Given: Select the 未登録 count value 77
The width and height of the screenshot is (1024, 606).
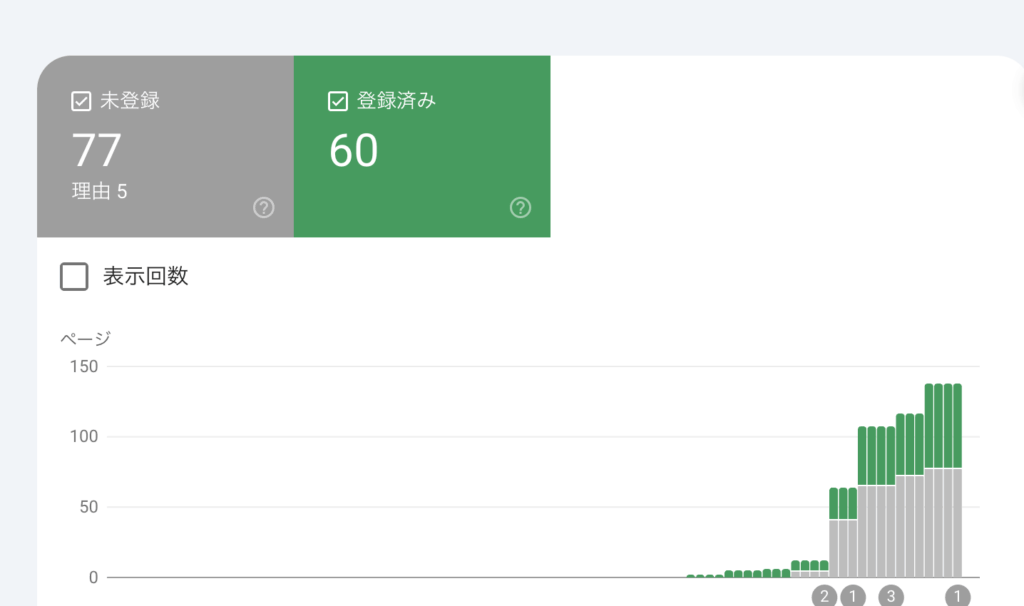Looking at the screenshot, I should 97,150.
